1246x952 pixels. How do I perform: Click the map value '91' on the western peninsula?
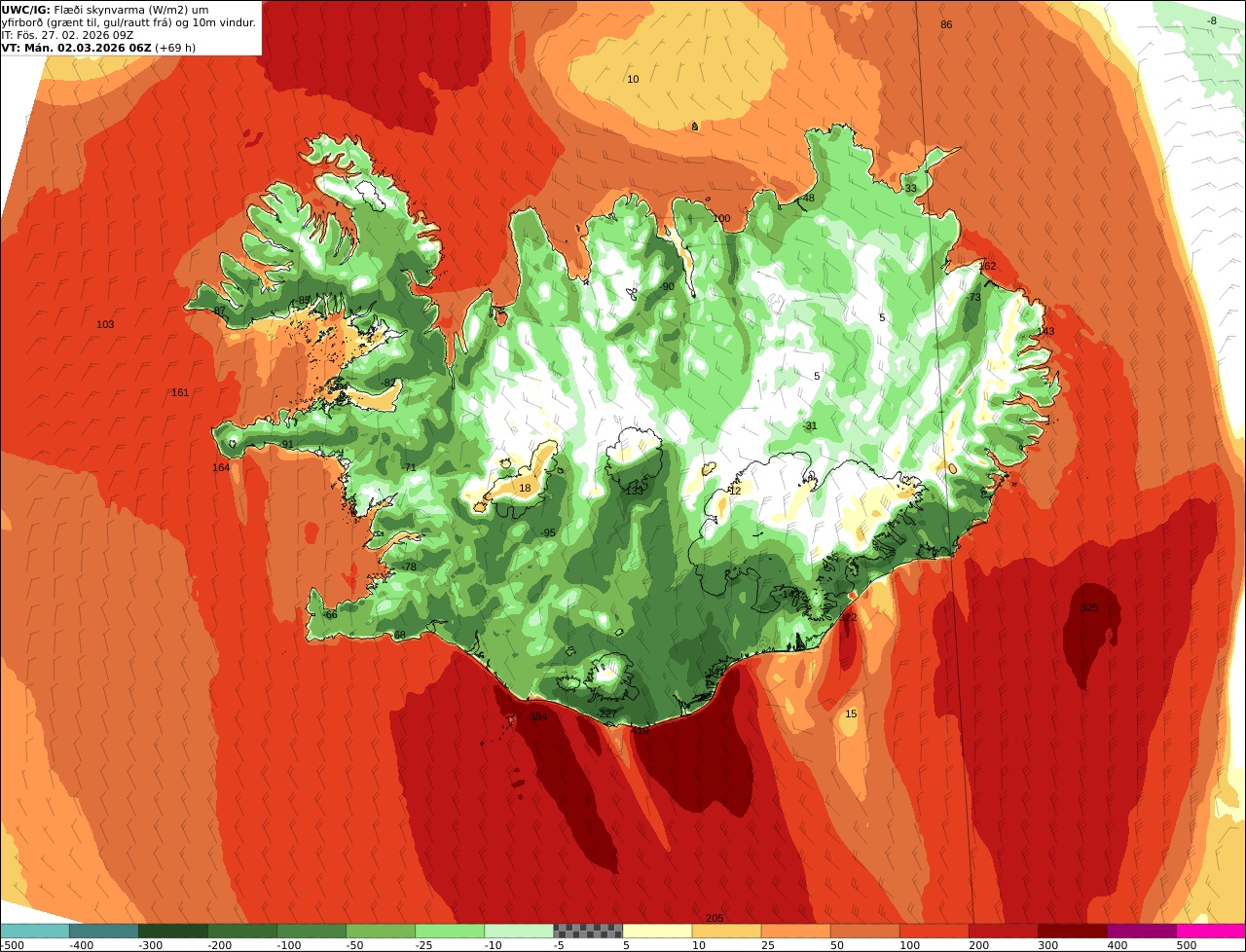coord(287,444)
